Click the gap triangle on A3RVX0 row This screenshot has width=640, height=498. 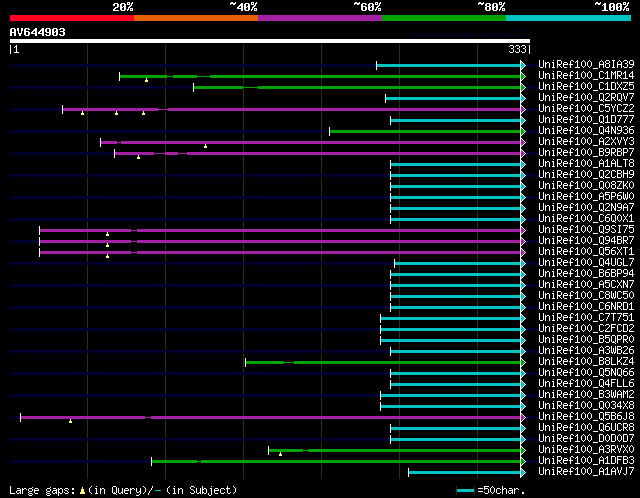coord(281,454)
